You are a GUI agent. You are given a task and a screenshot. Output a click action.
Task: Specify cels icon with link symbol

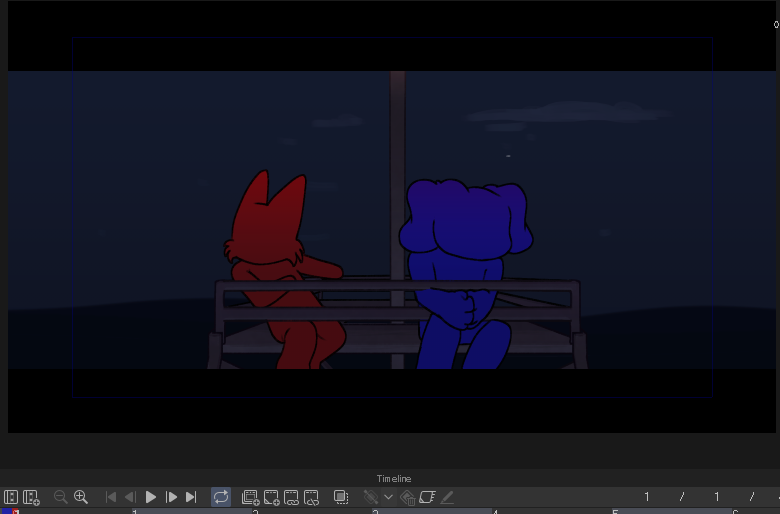pos(292,497)
